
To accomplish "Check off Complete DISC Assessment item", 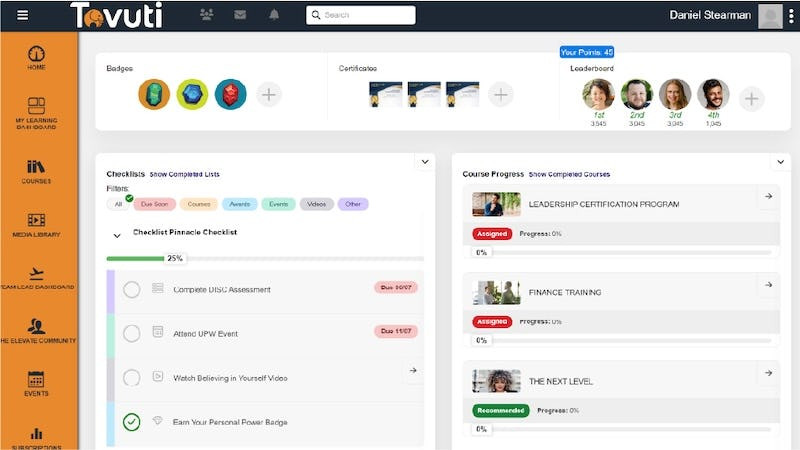I will pos(132,290).
